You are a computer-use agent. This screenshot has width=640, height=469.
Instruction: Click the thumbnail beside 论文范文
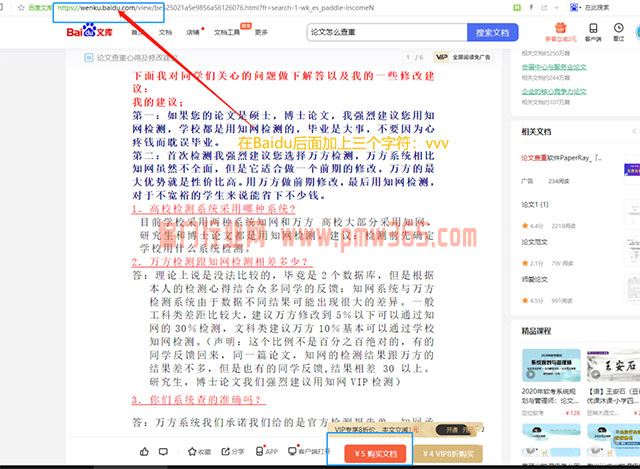tap(633, 252)
